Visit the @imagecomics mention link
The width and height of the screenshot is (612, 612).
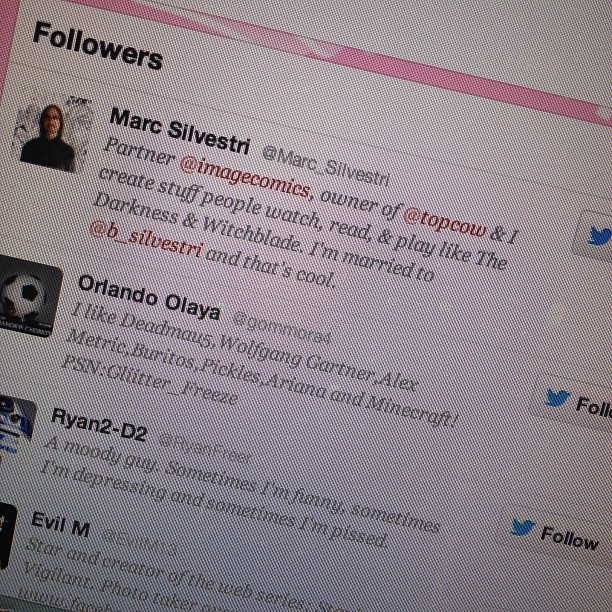click(245, 178)
